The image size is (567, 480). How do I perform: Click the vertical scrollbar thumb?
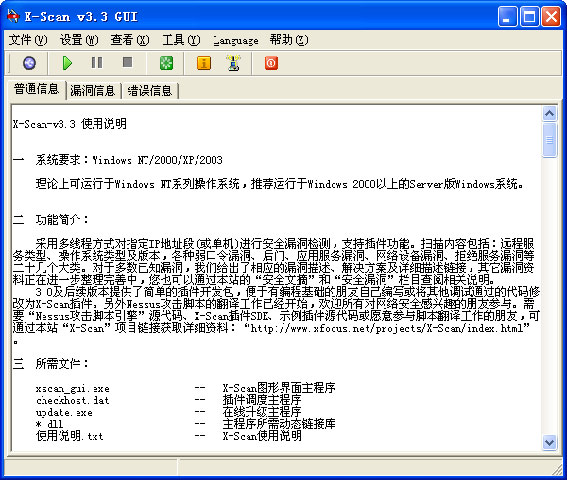549,140
